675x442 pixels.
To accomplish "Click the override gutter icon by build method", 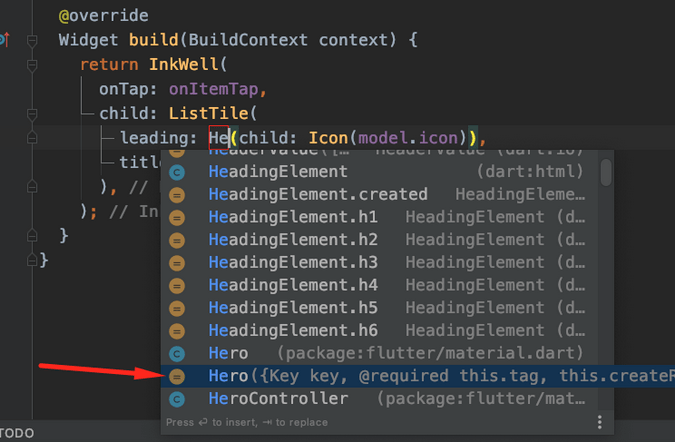I will (4, 41).
